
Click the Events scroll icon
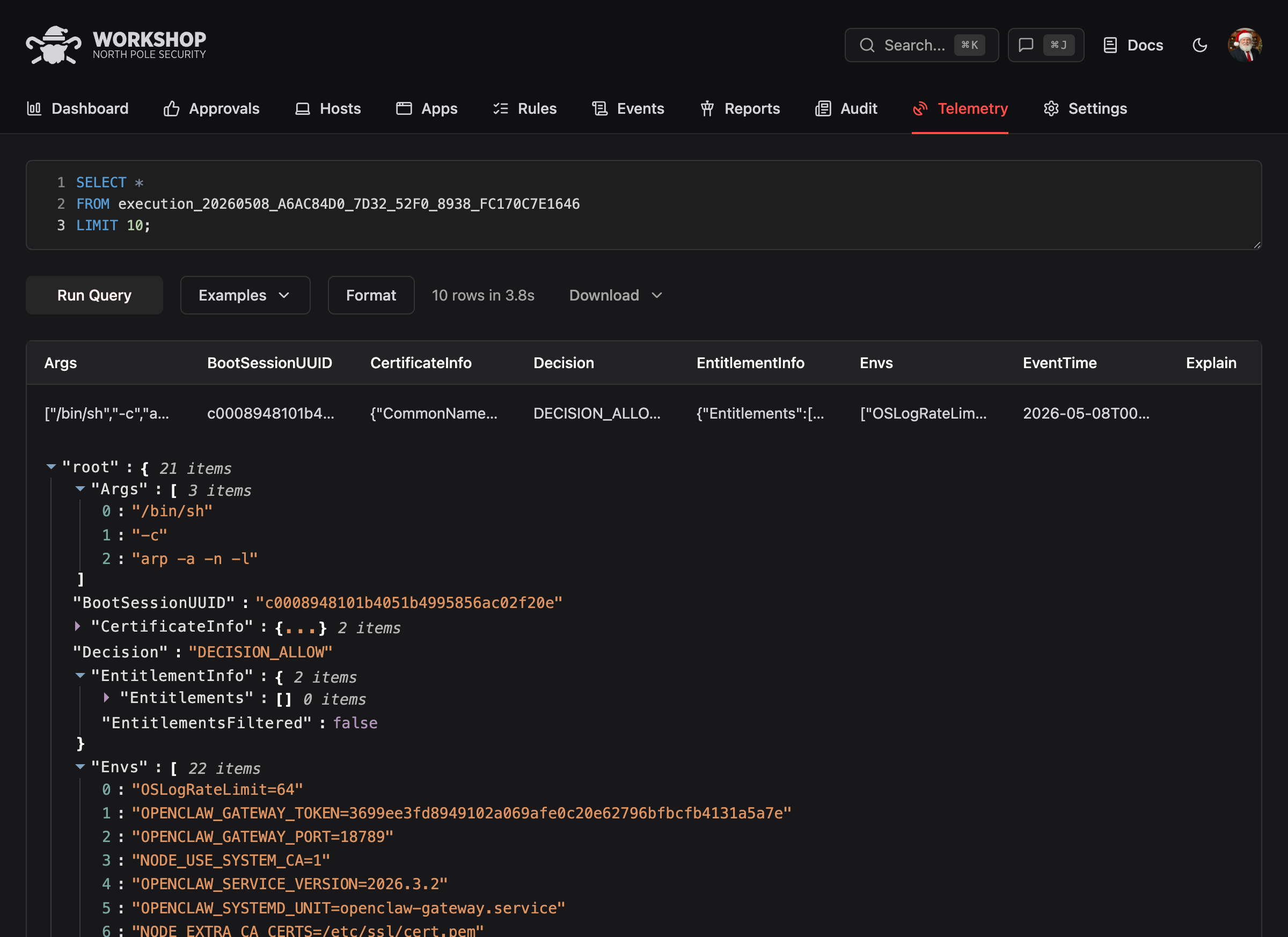click(x=599, y=108)
